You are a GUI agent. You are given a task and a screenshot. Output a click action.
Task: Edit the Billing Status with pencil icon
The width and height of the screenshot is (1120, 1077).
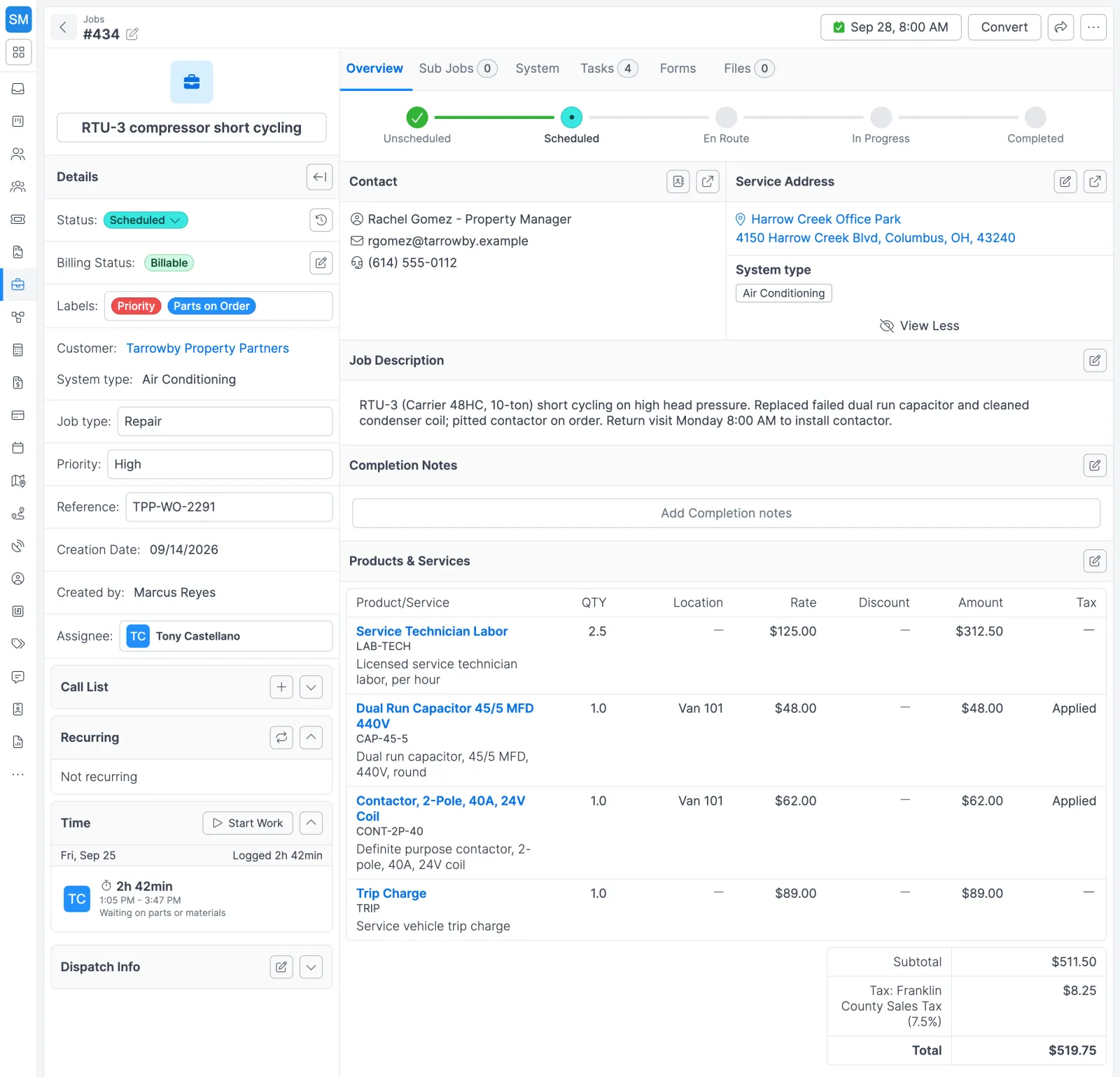tap(321, 262)
